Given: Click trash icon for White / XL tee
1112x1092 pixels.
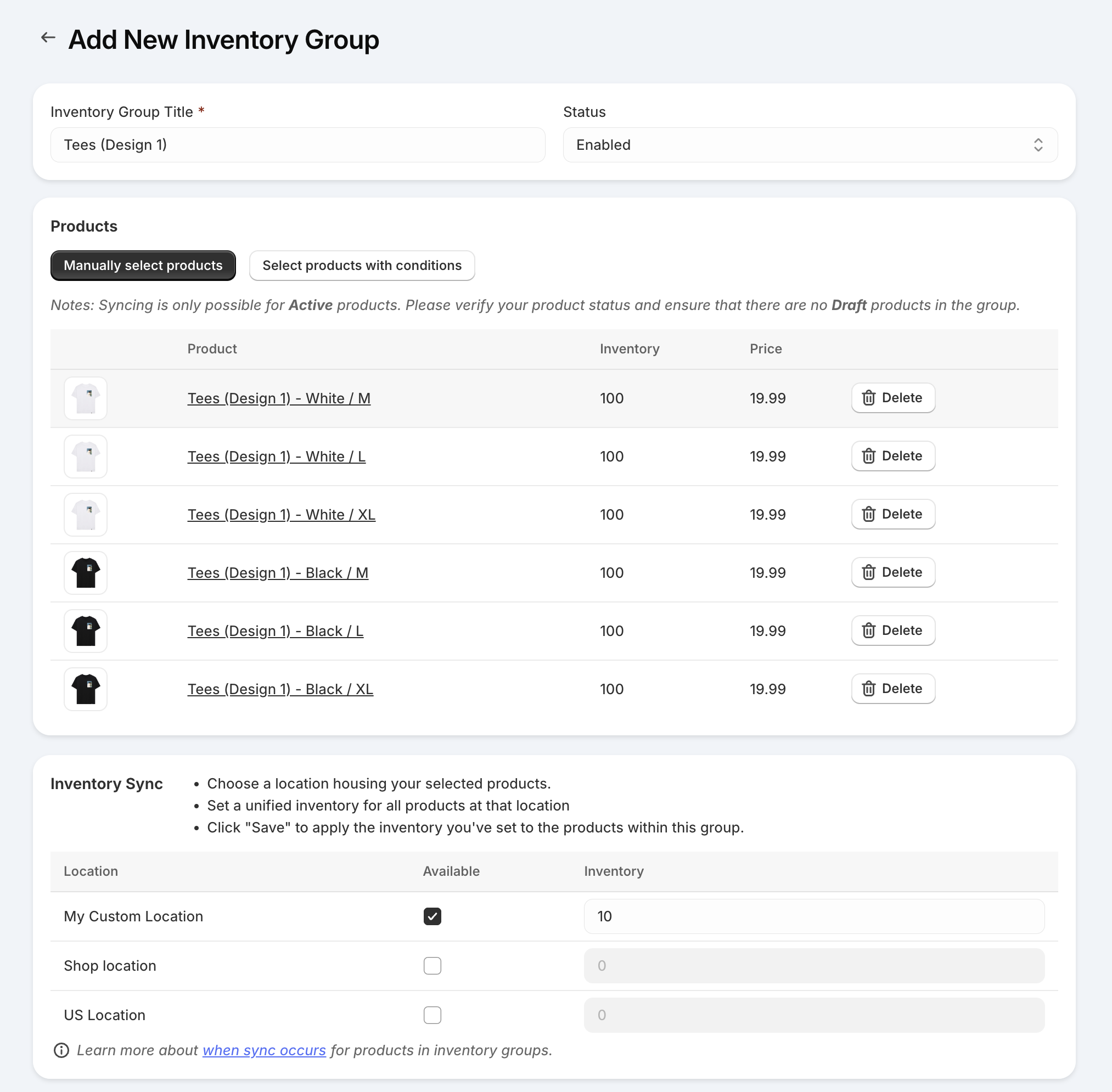Looking at the screenshot, I should [x=868, y=515].
